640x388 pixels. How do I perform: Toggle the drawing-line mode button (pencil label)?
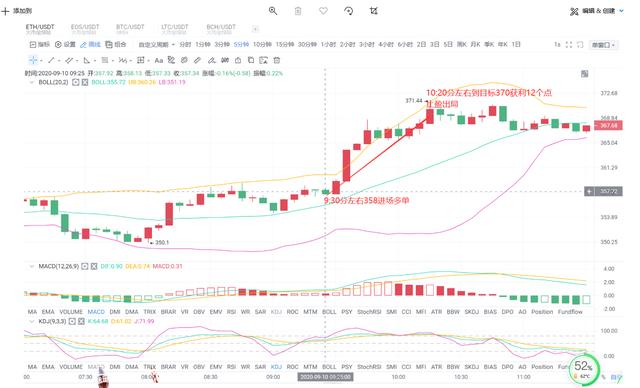click(90, 44)
